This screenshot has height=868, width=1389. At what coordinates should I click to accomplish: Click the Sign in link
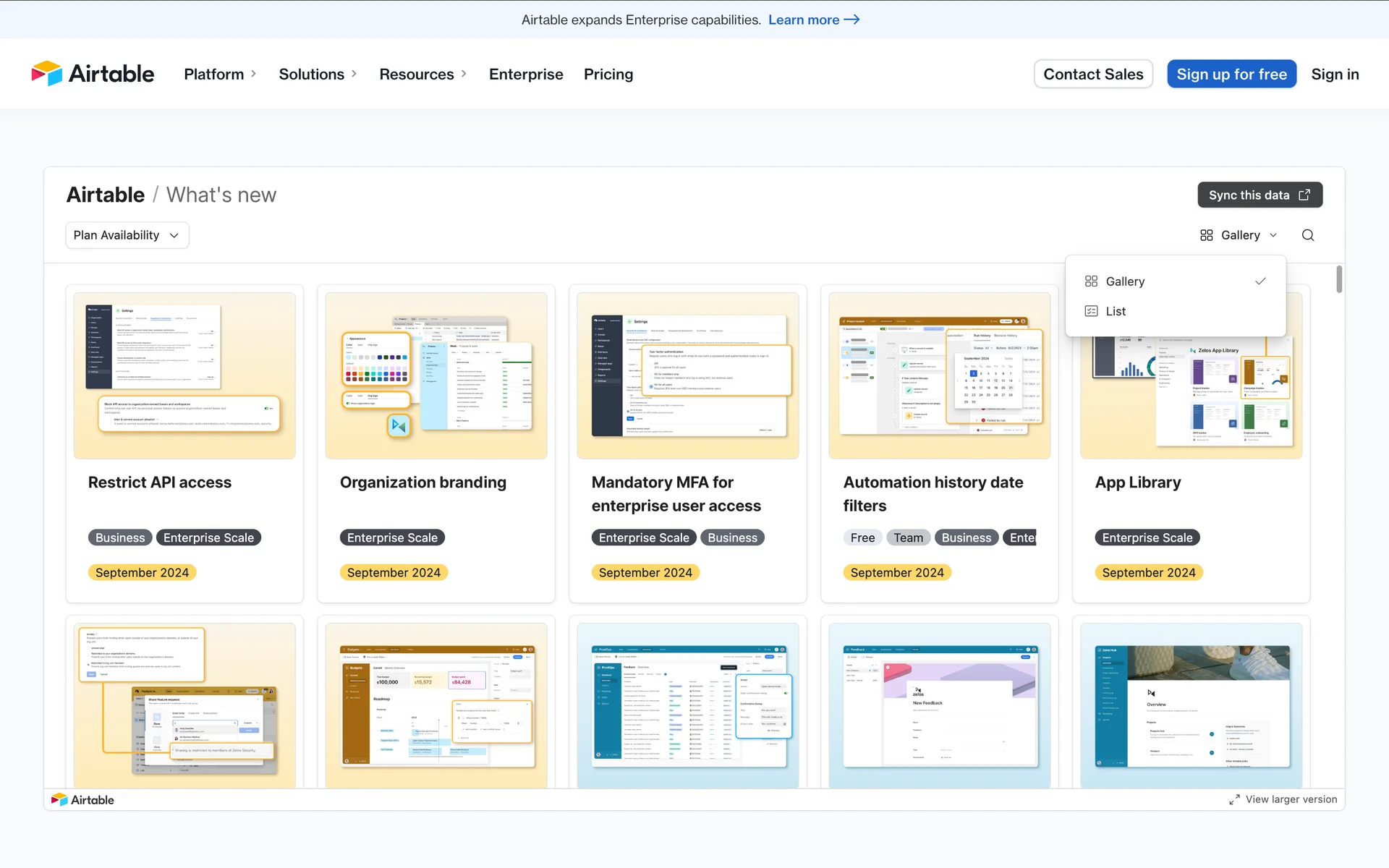tap(1335, 74)
